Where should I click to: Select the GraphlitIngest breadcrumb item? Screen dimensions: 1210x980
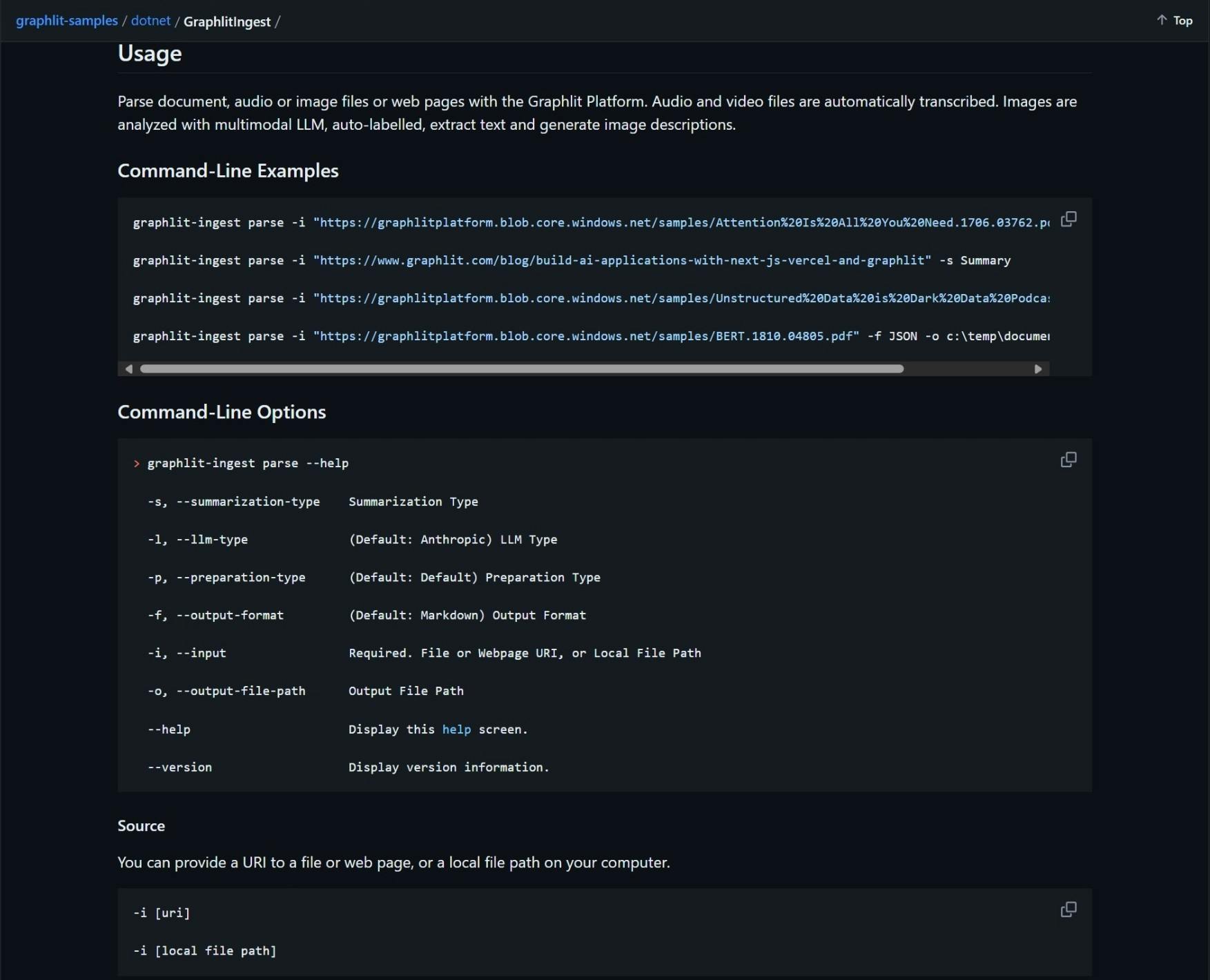pyautogui.click(x=227, y=21)
